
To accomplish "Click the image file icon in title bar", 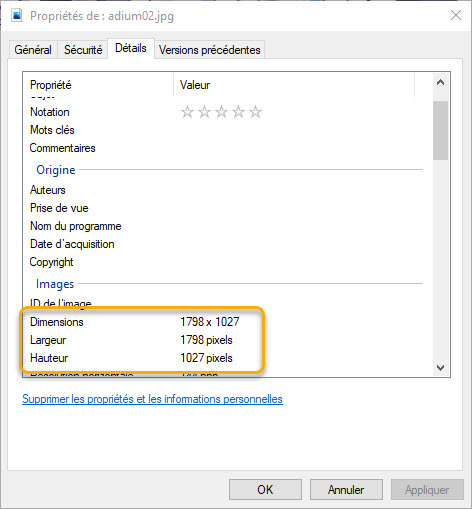I will click(x=17, y=15).
